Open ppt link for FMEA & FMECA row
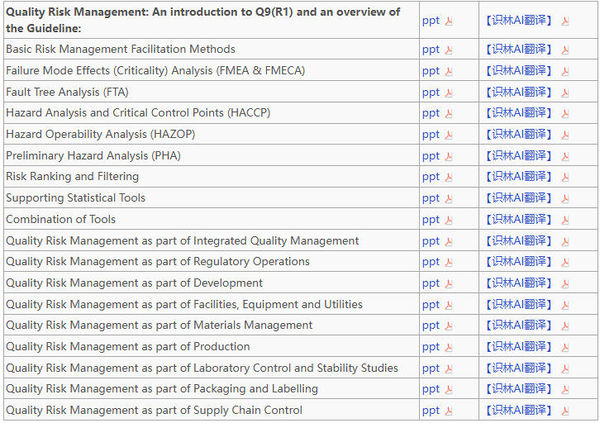Viewport: 600px width, 423px height. 430,71
